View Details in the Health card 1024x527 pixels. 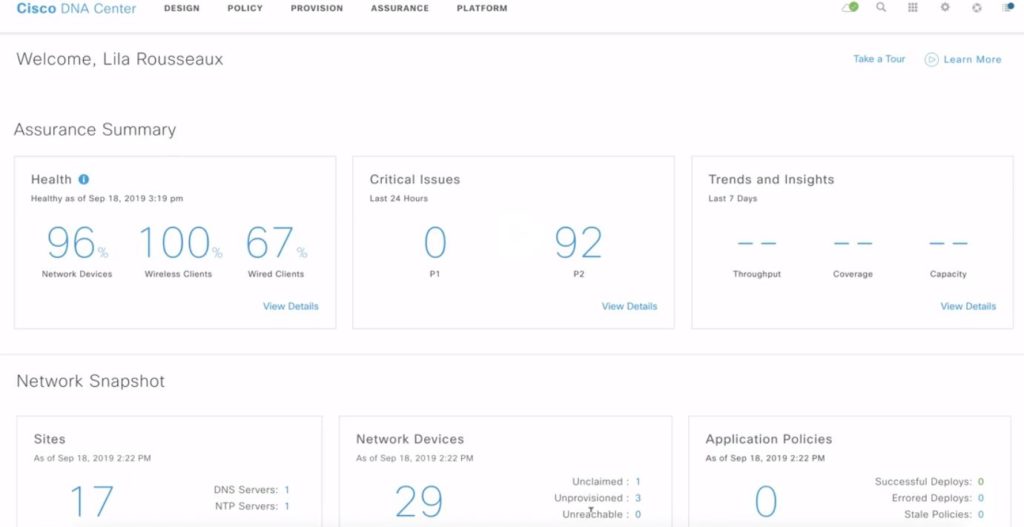290,306
